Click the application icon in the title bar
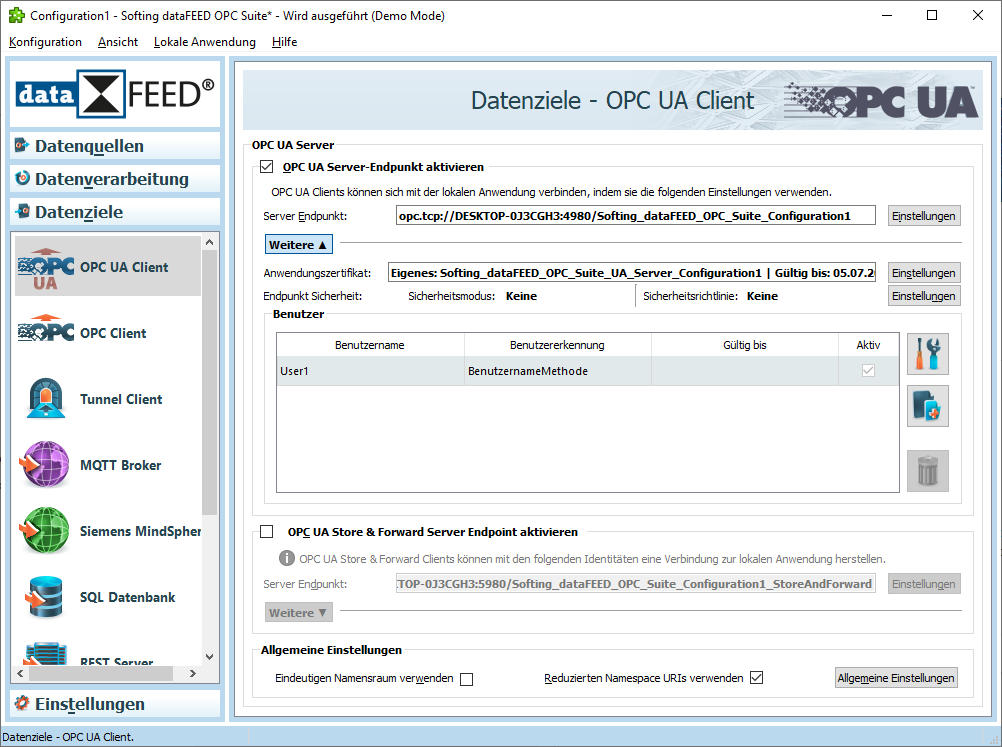 click(17, 15)
